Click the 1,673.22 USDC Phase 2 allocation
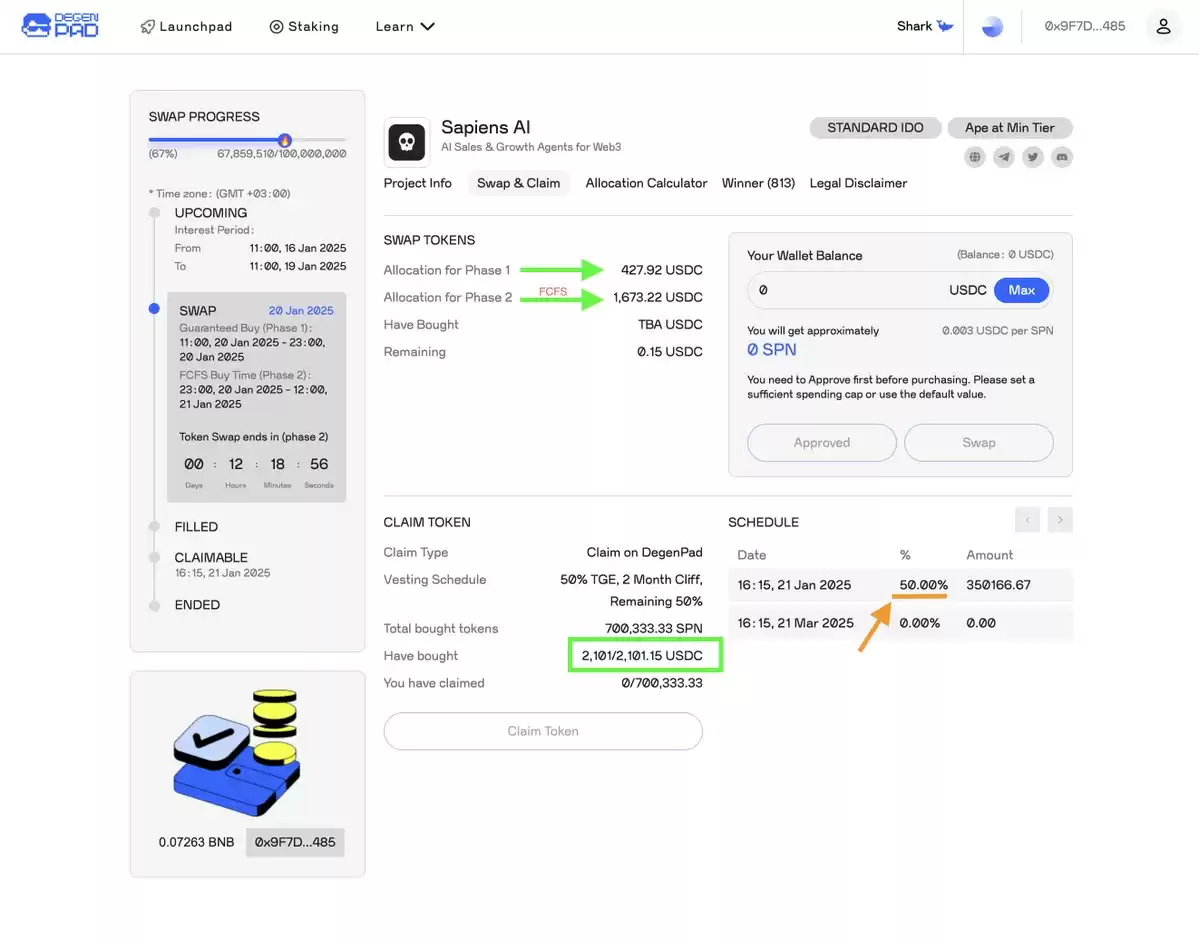The height and width of the screenshot is (940, 1199). click(x=658, y=298)
